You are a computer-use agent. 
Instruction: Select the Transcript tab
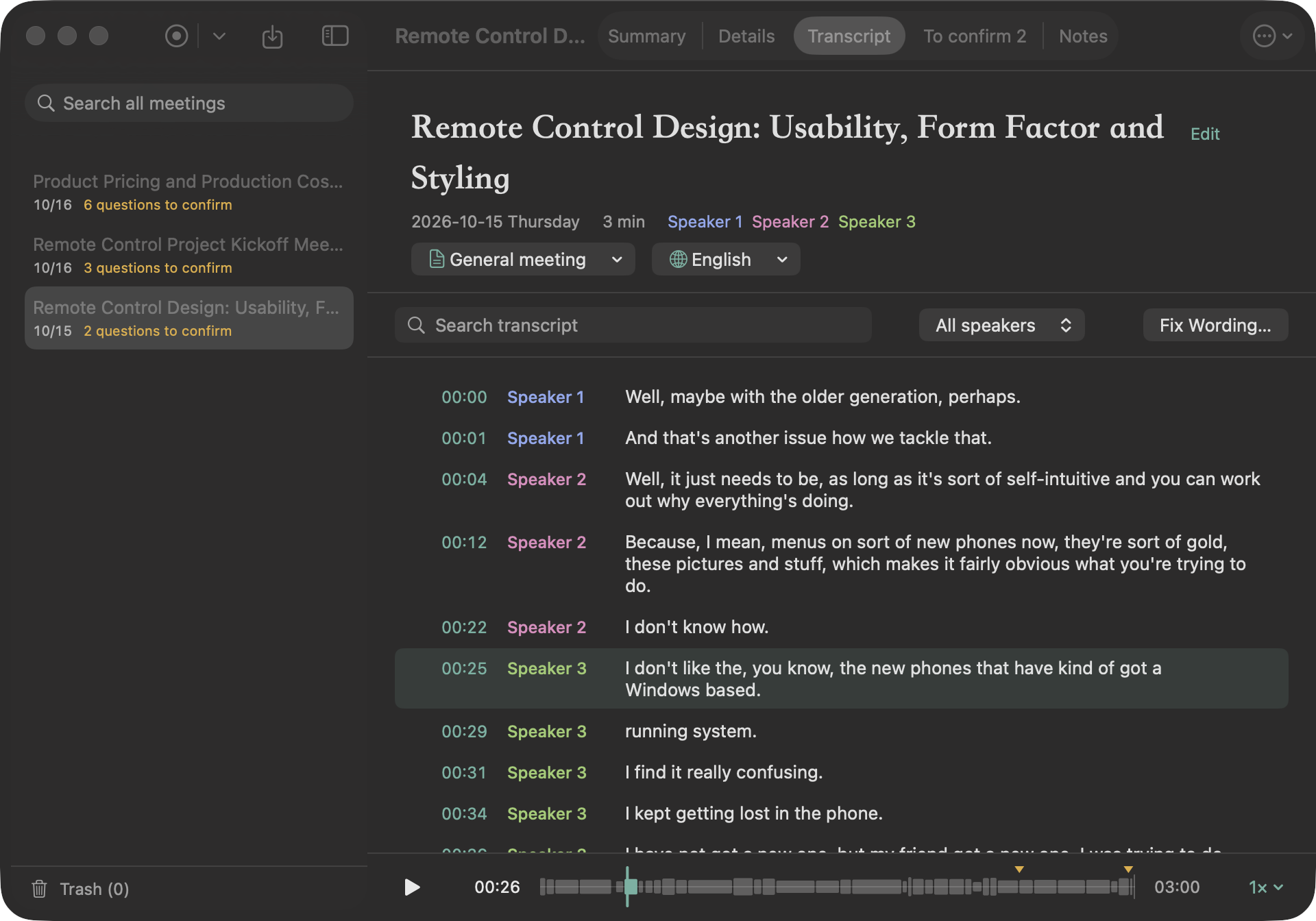pos(849,36)
